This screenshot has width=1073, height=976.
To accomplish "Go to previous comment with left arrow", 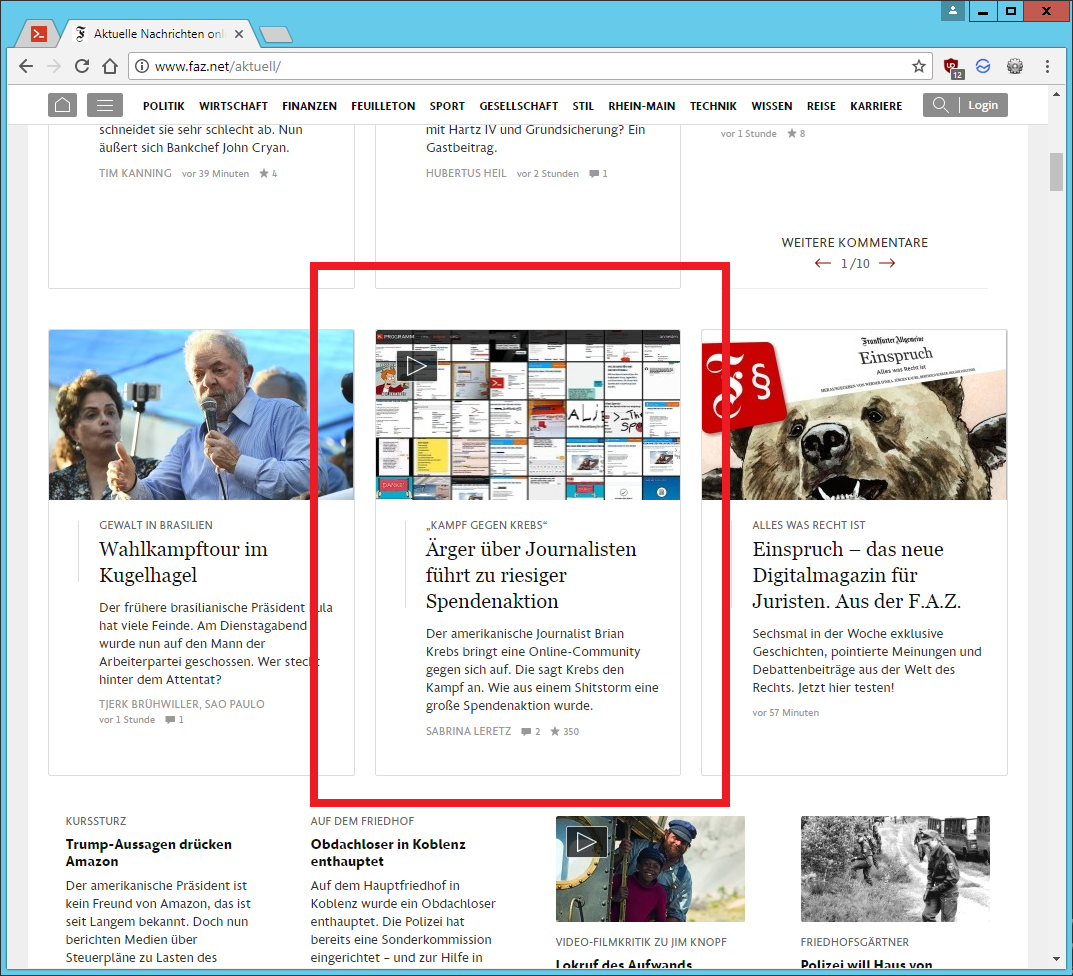I will pos(823,264).
